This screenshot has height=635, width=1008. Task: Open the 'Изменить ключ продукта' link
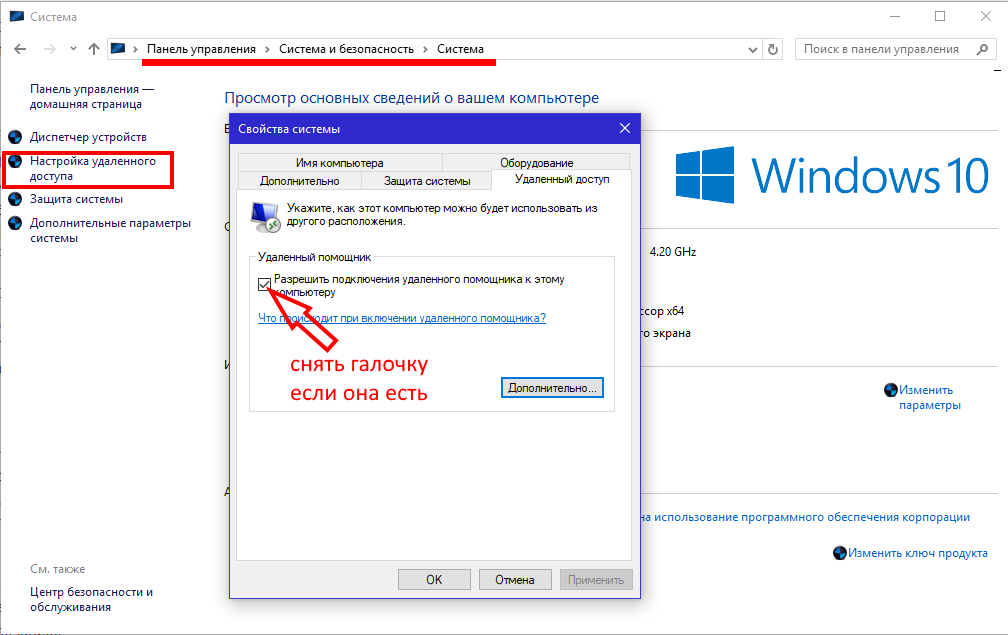click(917, 553)
